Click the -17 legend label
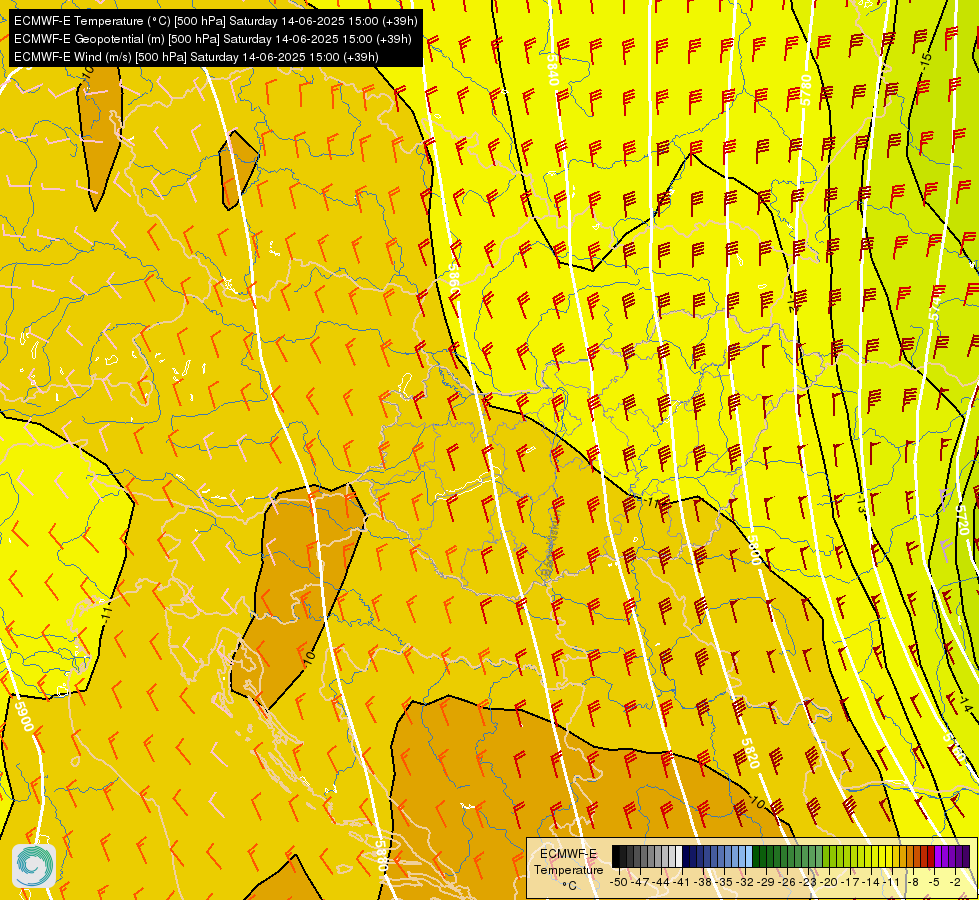Viewport: 979px width, 900px height. [850, 882]
